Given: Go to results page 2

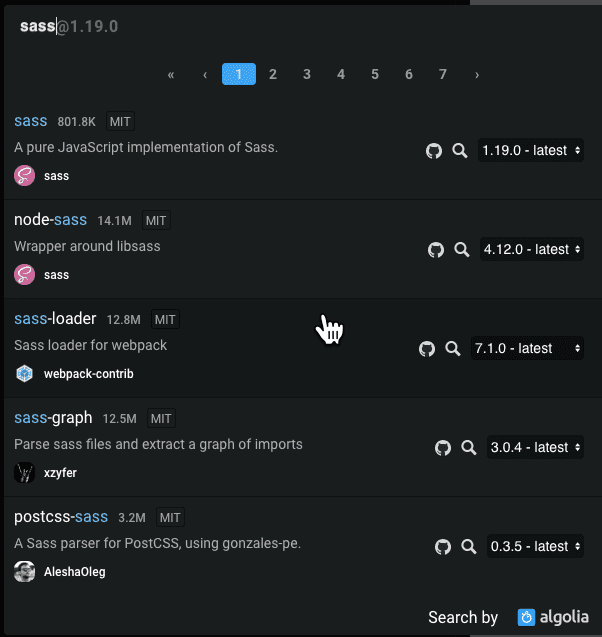Looking at the screenshot, I should [273, 74].
